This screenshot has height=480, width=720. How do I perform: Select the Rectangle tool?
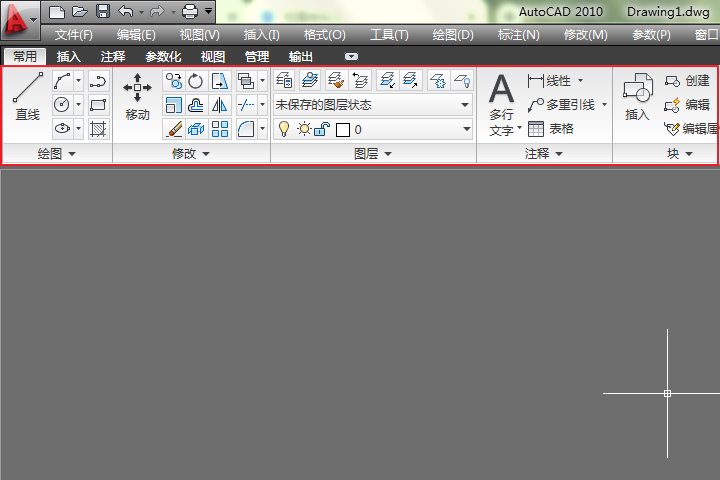coord(98,105)
